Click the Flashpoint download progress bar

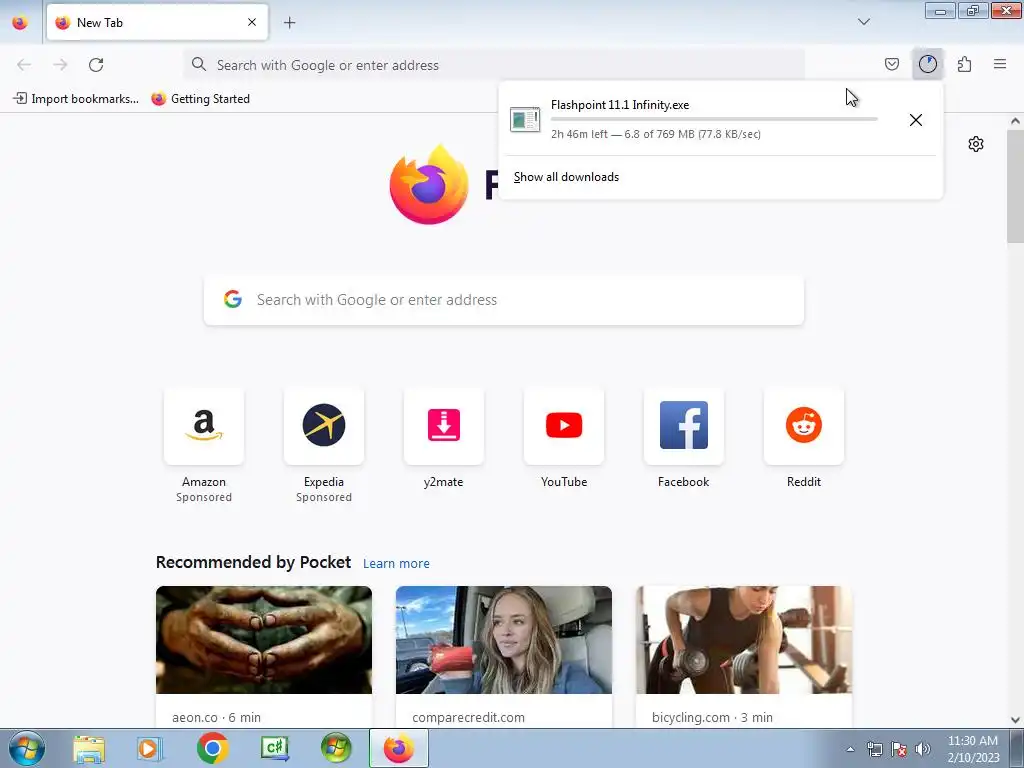(x=714, y=119)
